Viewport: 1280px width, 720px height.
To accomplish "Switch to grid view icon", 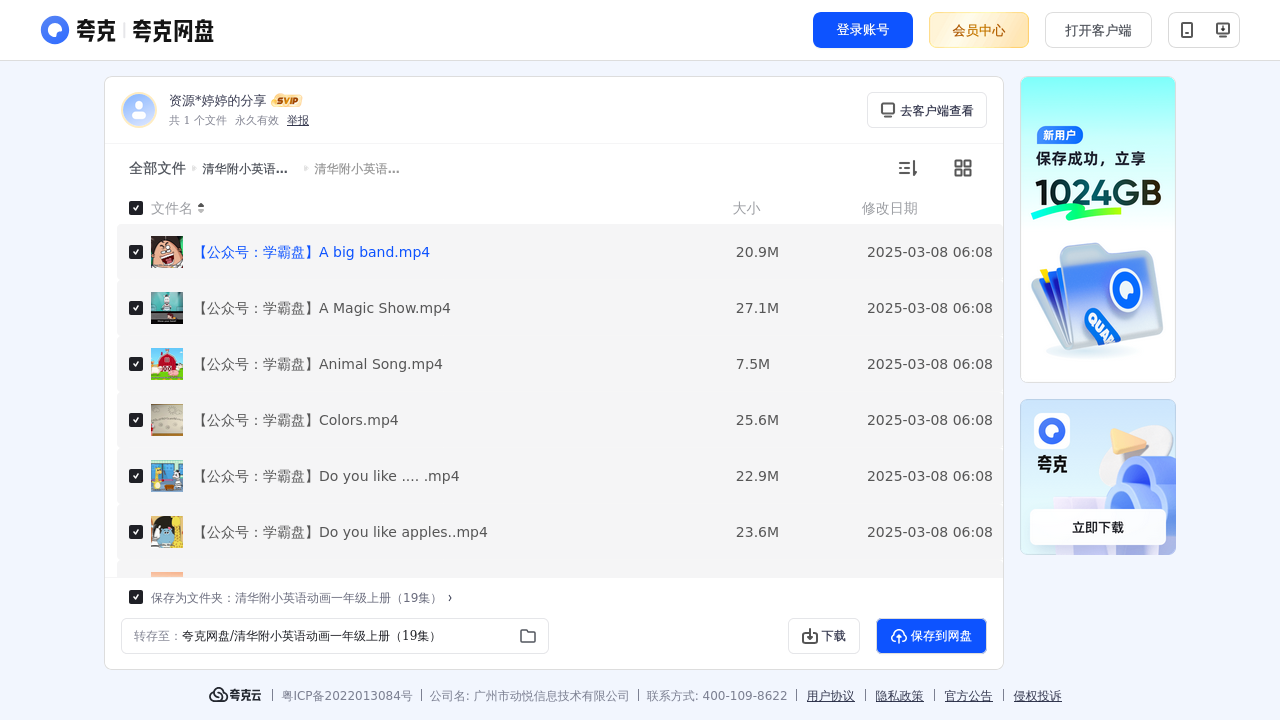I will (x=963, y=168).
